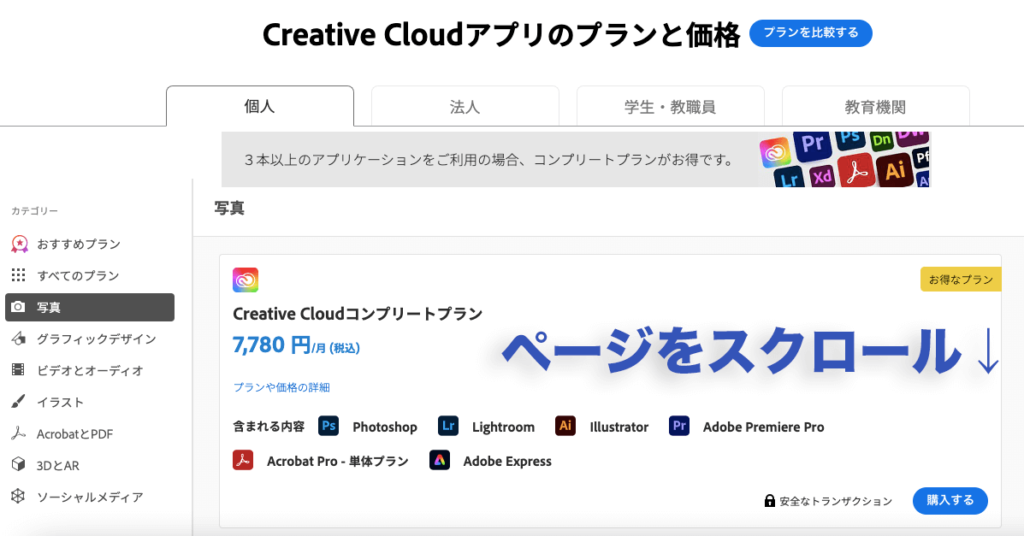
Task: Click the お得なプラン yellow badge
Action: click(x=961, y=279)
